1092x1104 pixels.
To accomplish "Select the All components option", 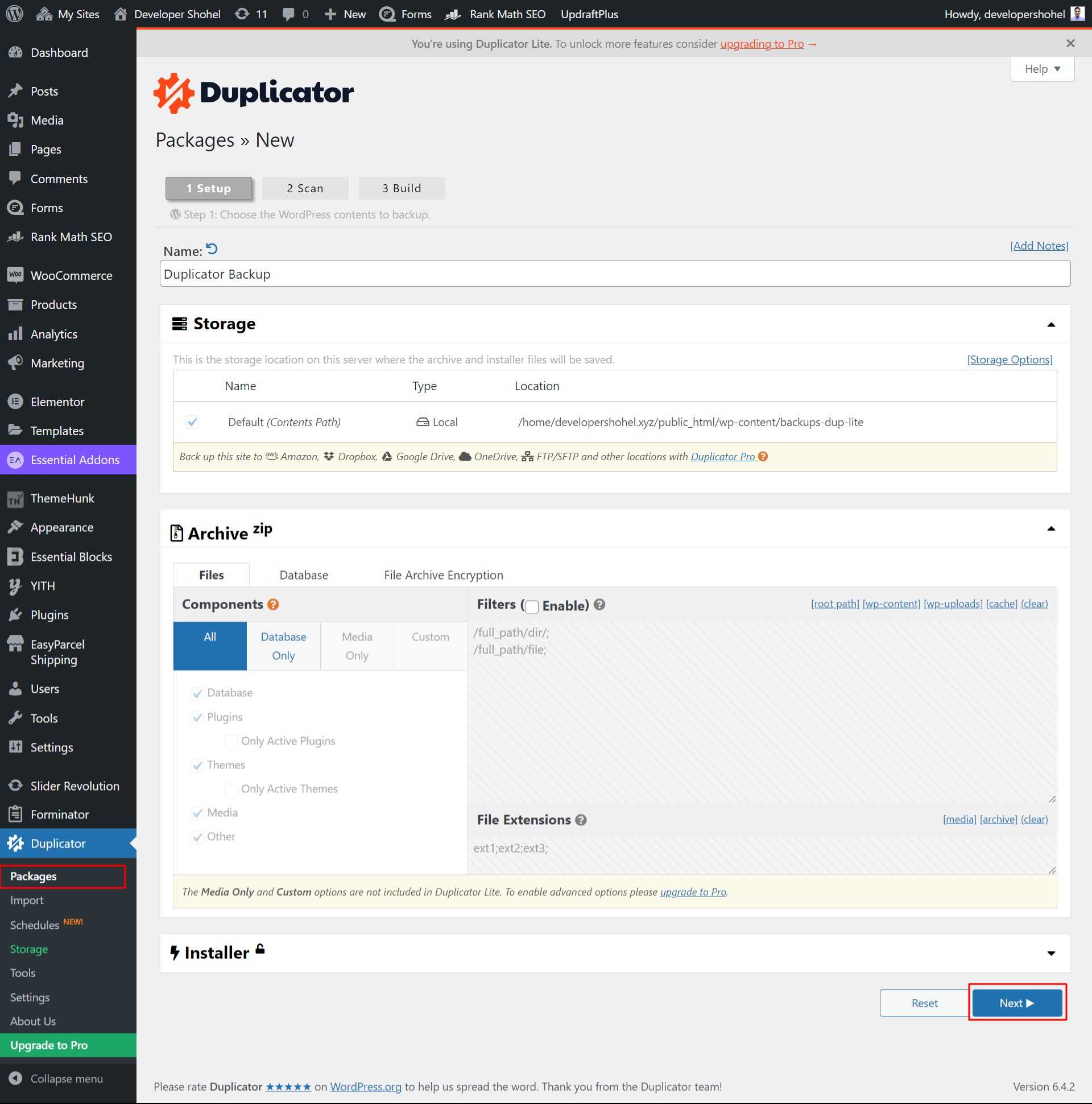I will tap(210, 646).
